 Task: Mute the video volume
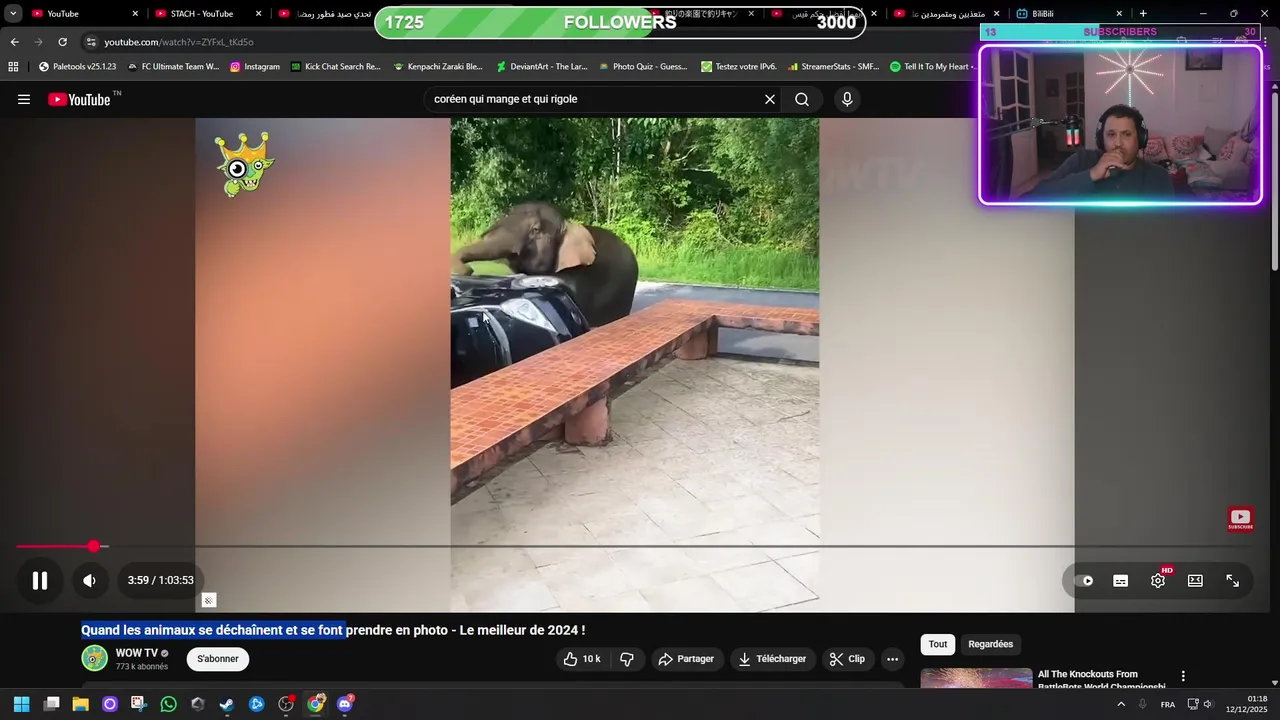pos(89,580)
